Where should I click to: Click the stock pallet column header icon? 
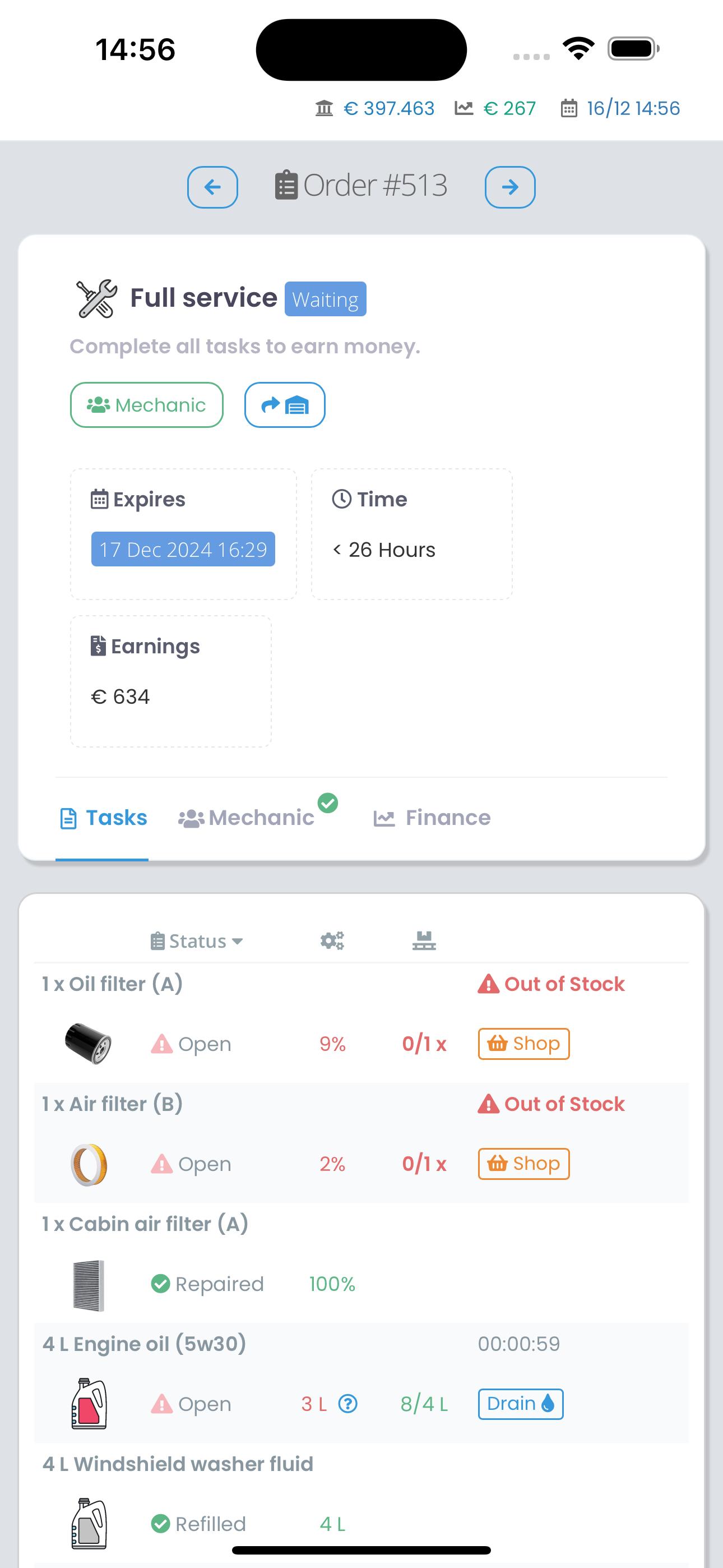[424, 940]
